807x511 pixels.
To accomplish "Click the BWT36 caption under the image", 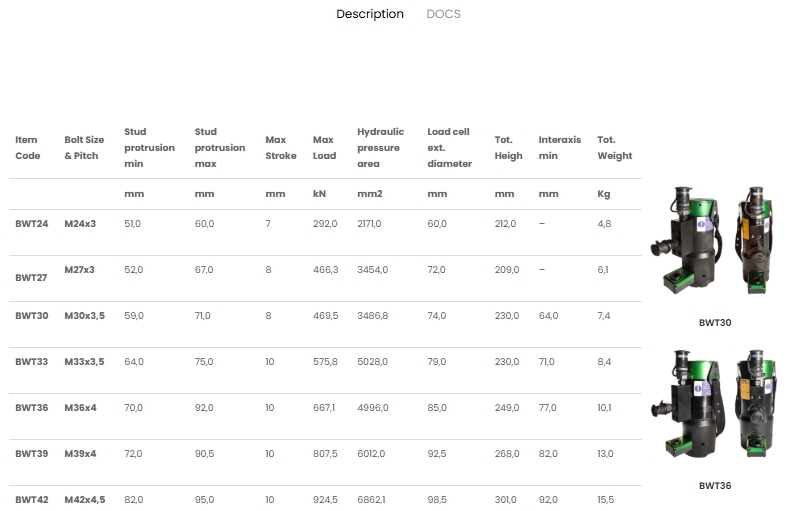I will click(715, 486).
